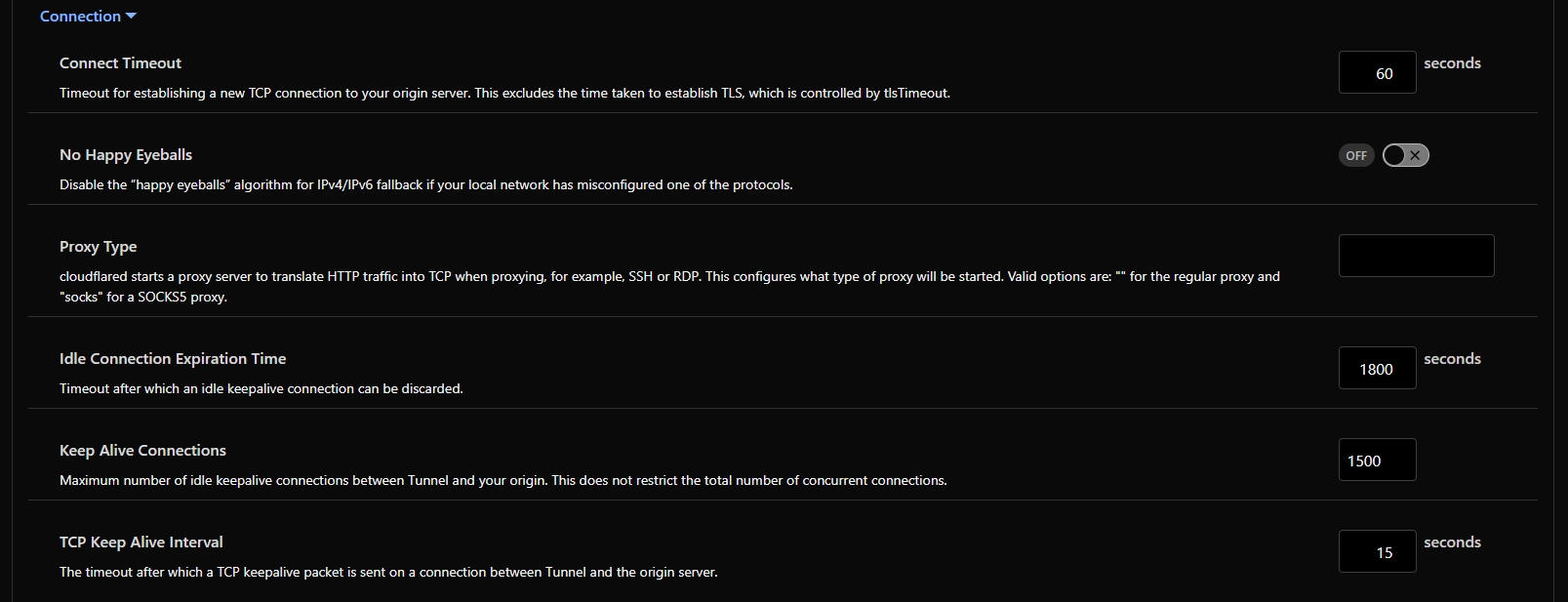
Task: Click the Connection section header text
Action: coord(80,17)
